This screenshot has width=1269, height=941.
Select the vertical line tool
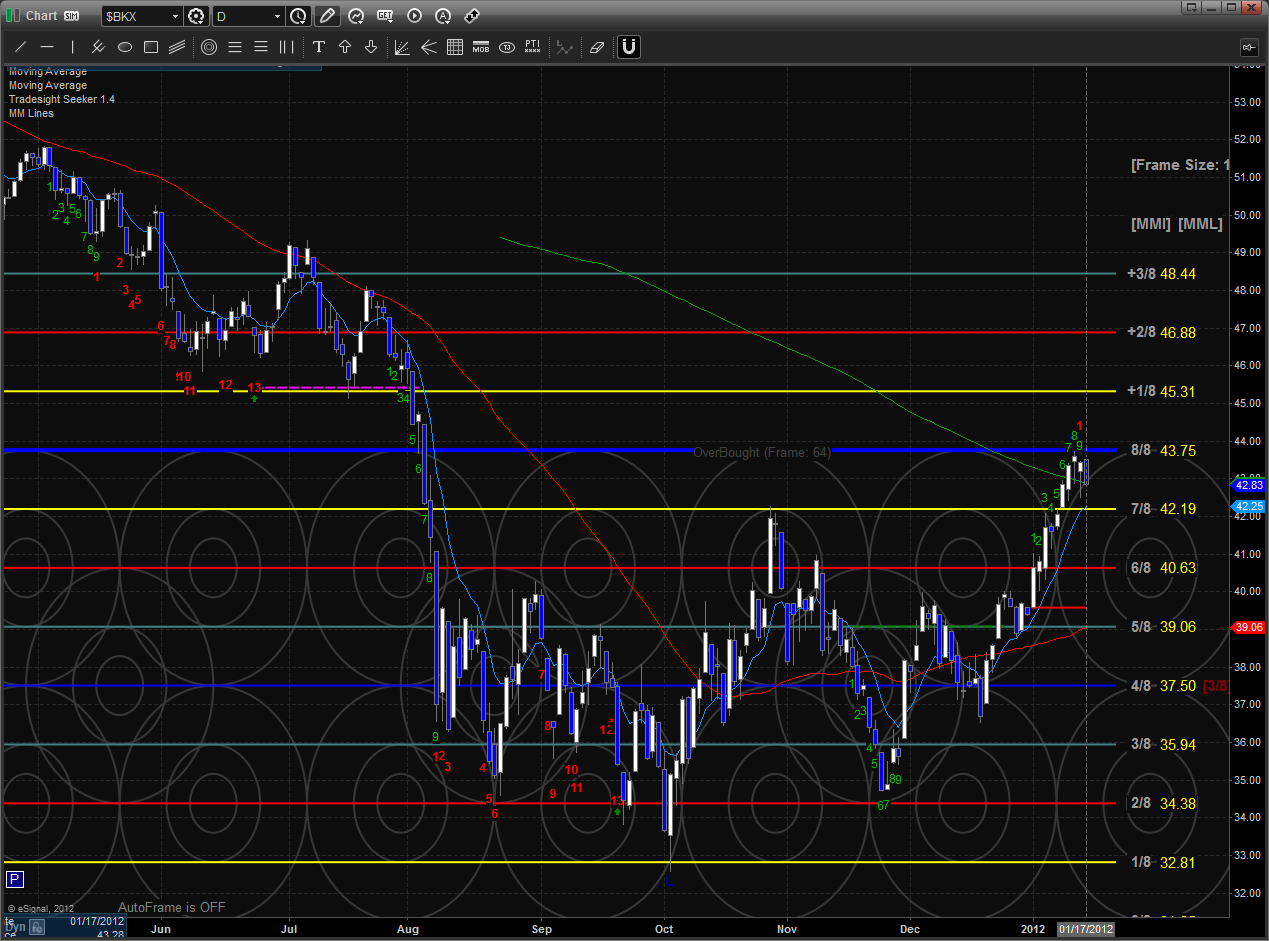pos(73,47)
